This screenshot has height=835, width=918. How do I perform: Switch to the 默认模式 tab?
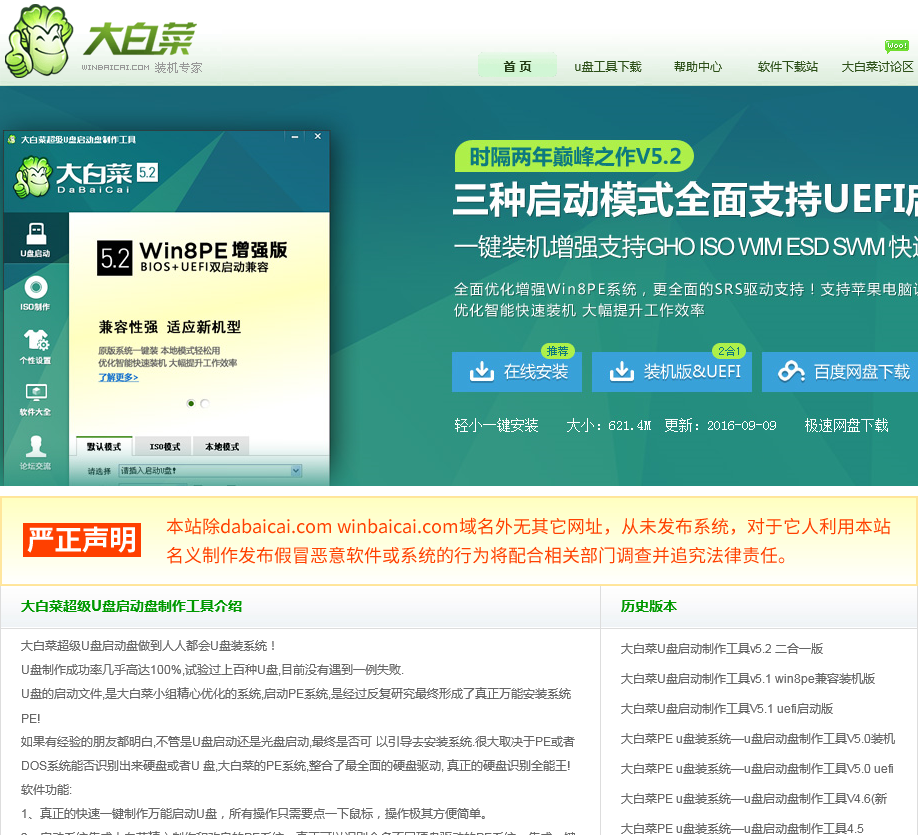click(x=104, y=446)
